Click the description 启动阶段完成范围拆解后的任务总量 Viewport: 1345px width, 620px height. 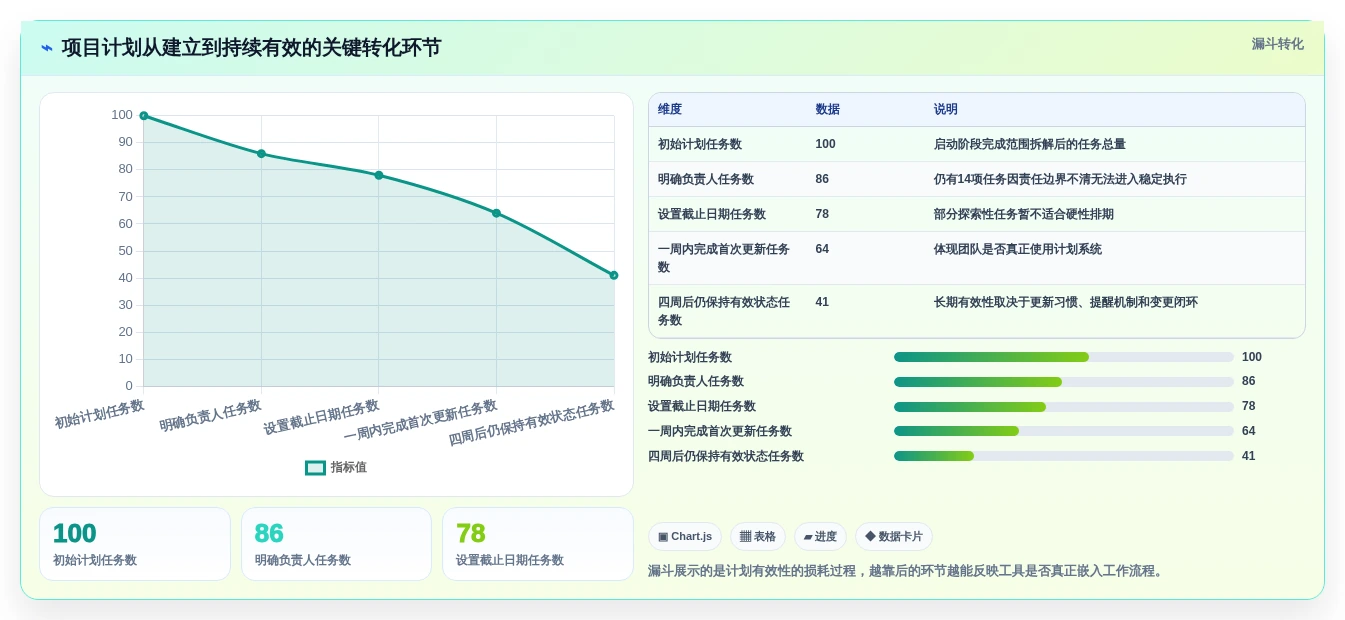(1030, 144)
